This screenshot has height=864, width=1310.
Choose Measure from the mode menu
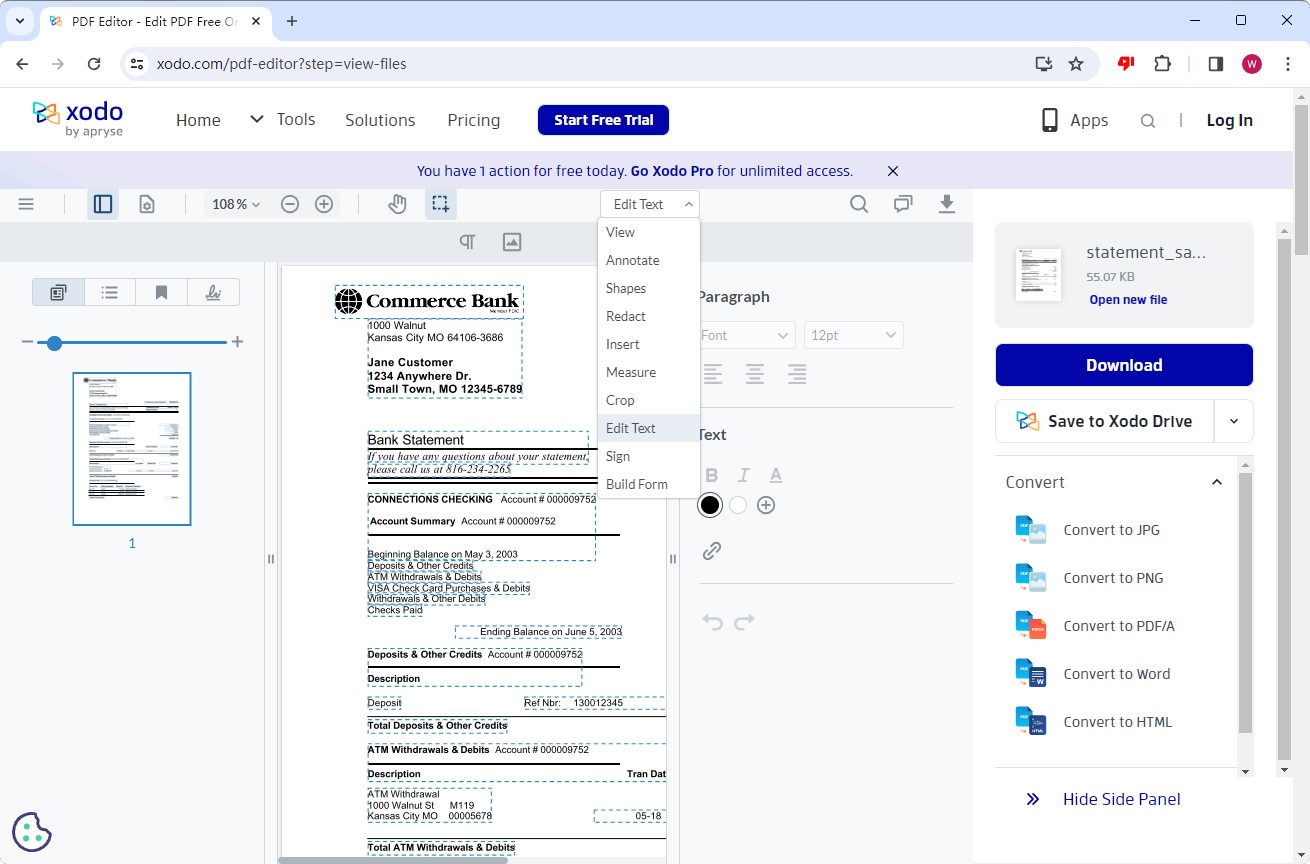pos(649,372)
